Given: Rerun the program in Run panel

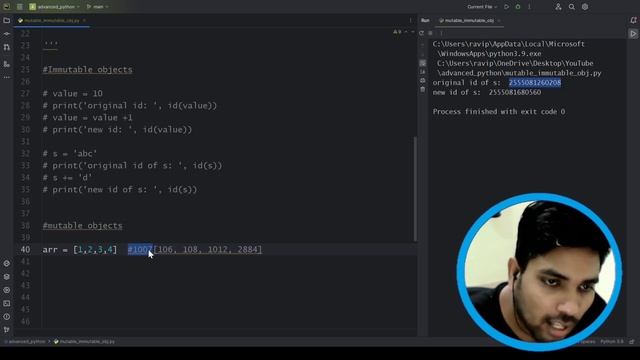Looking at the screenshot, I should 422,33.
